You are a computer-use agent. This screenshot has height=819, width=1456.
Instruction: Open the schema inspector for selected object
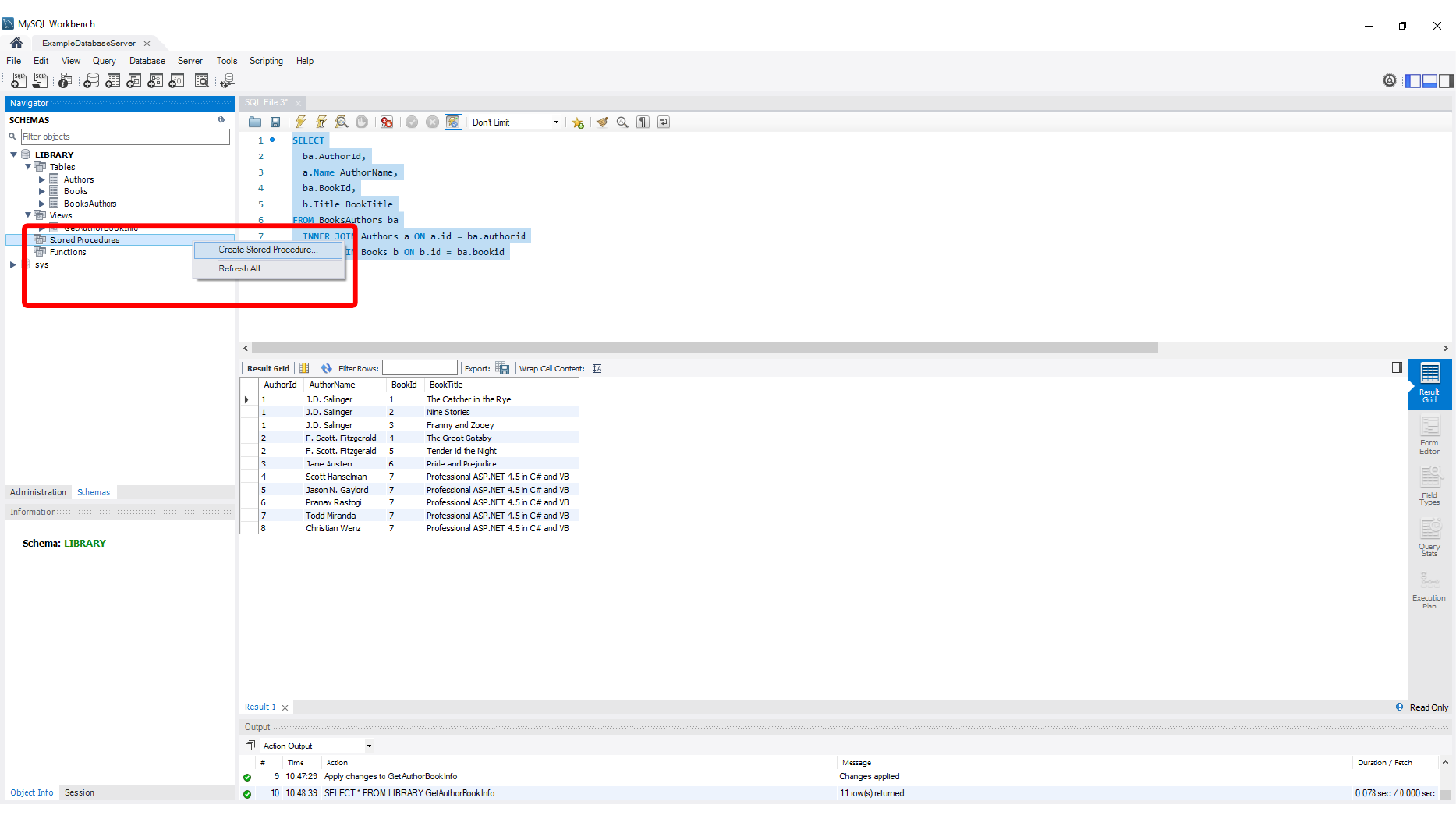pos(66,80)
